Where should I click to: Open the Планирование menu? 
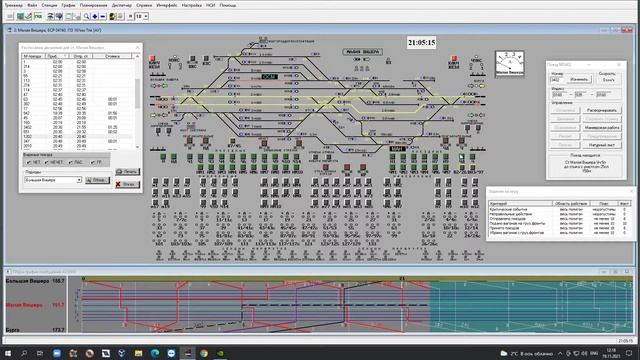click(93, 5)
